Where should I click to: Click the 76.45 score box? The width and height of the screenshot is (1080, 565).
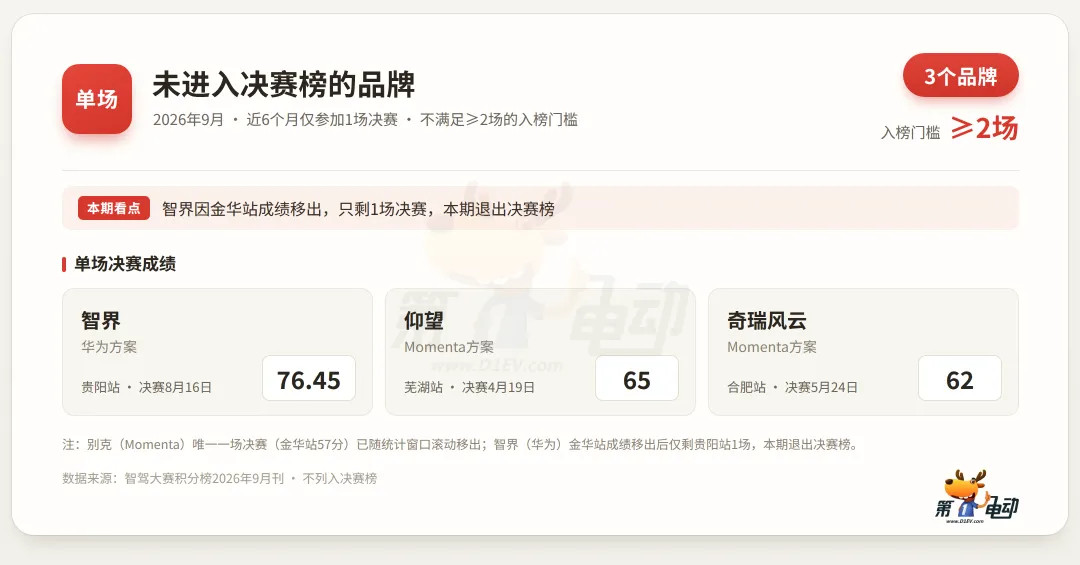tap(309, 378)
